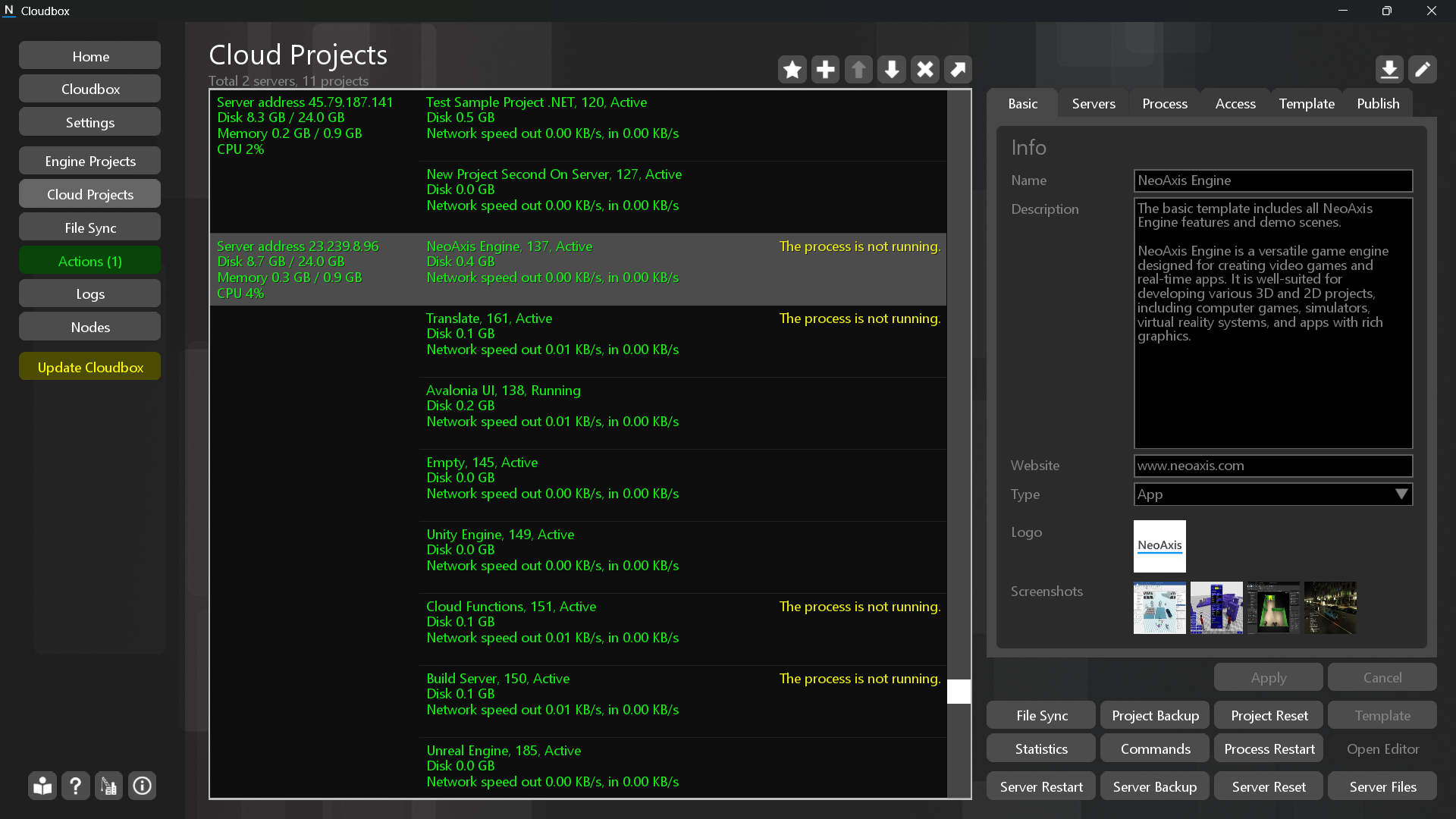Select the Avalonia UI, 138, Running project
Screen dimensions: 1456x819
(x=683, y=413)
